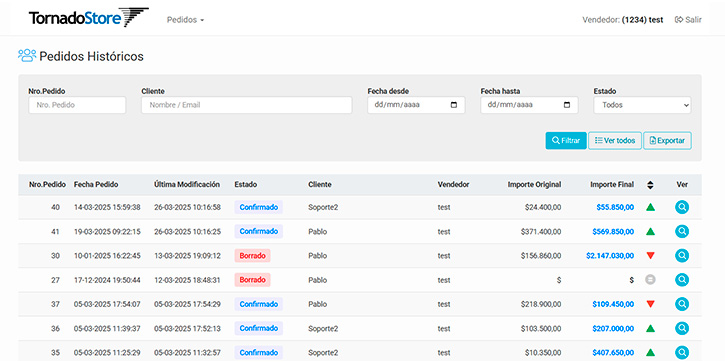Click the Importe Original column header

point(535,184)
